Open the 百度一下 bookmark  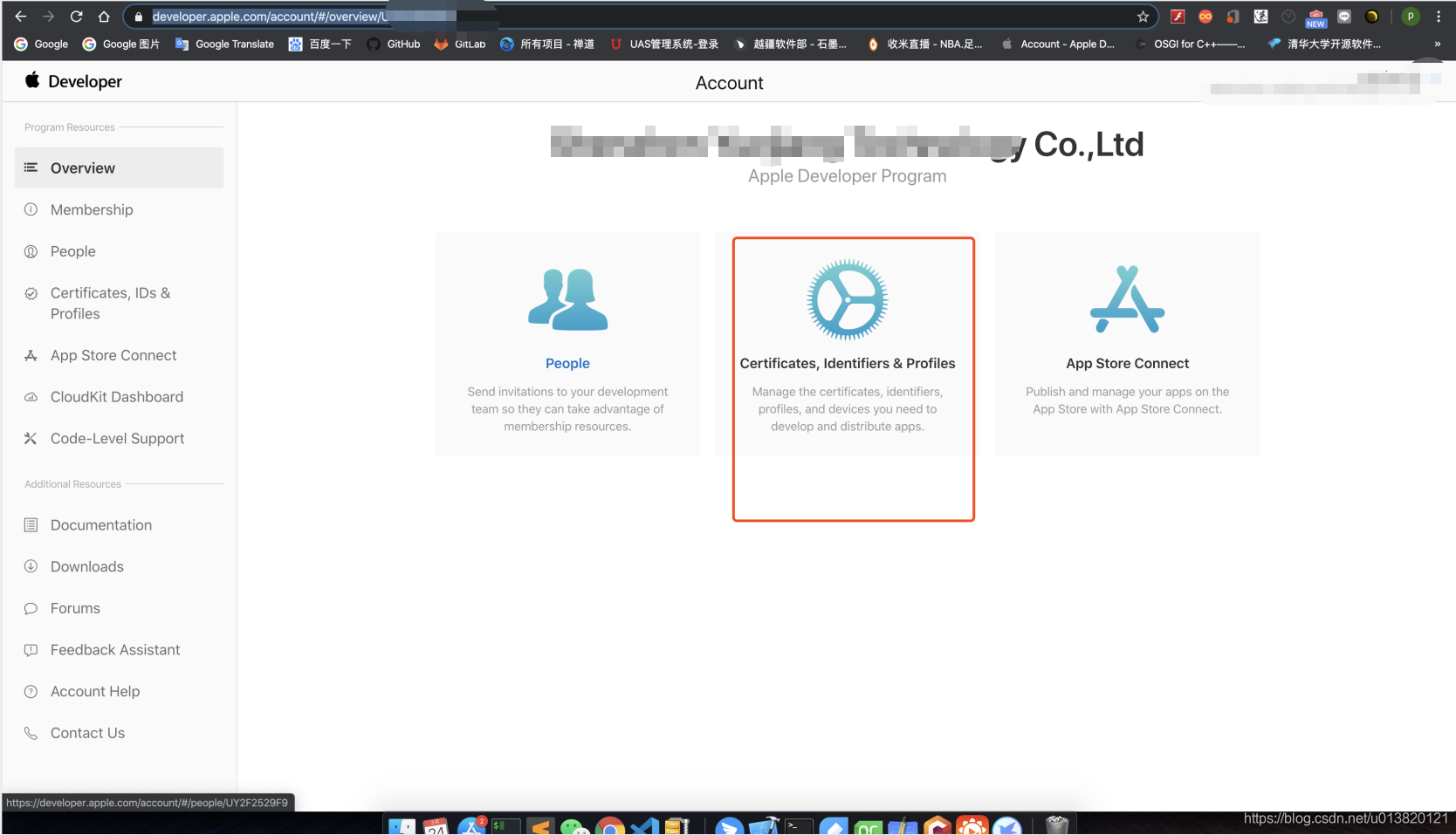click(320, 44)
